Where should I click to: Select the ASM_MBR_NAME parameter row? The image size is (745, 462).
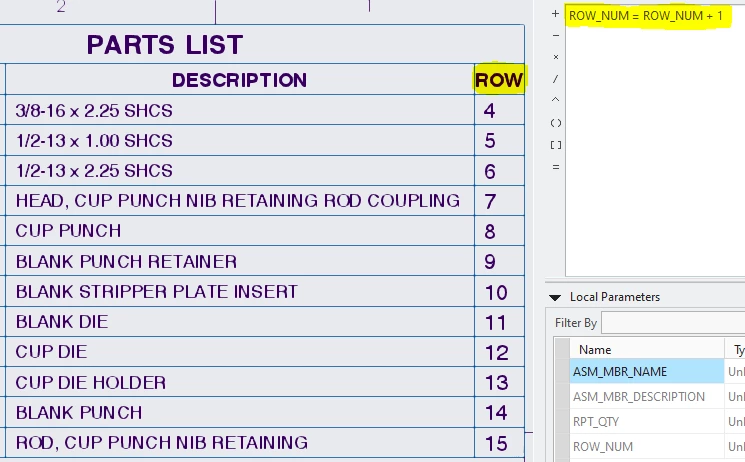[647, 371]
